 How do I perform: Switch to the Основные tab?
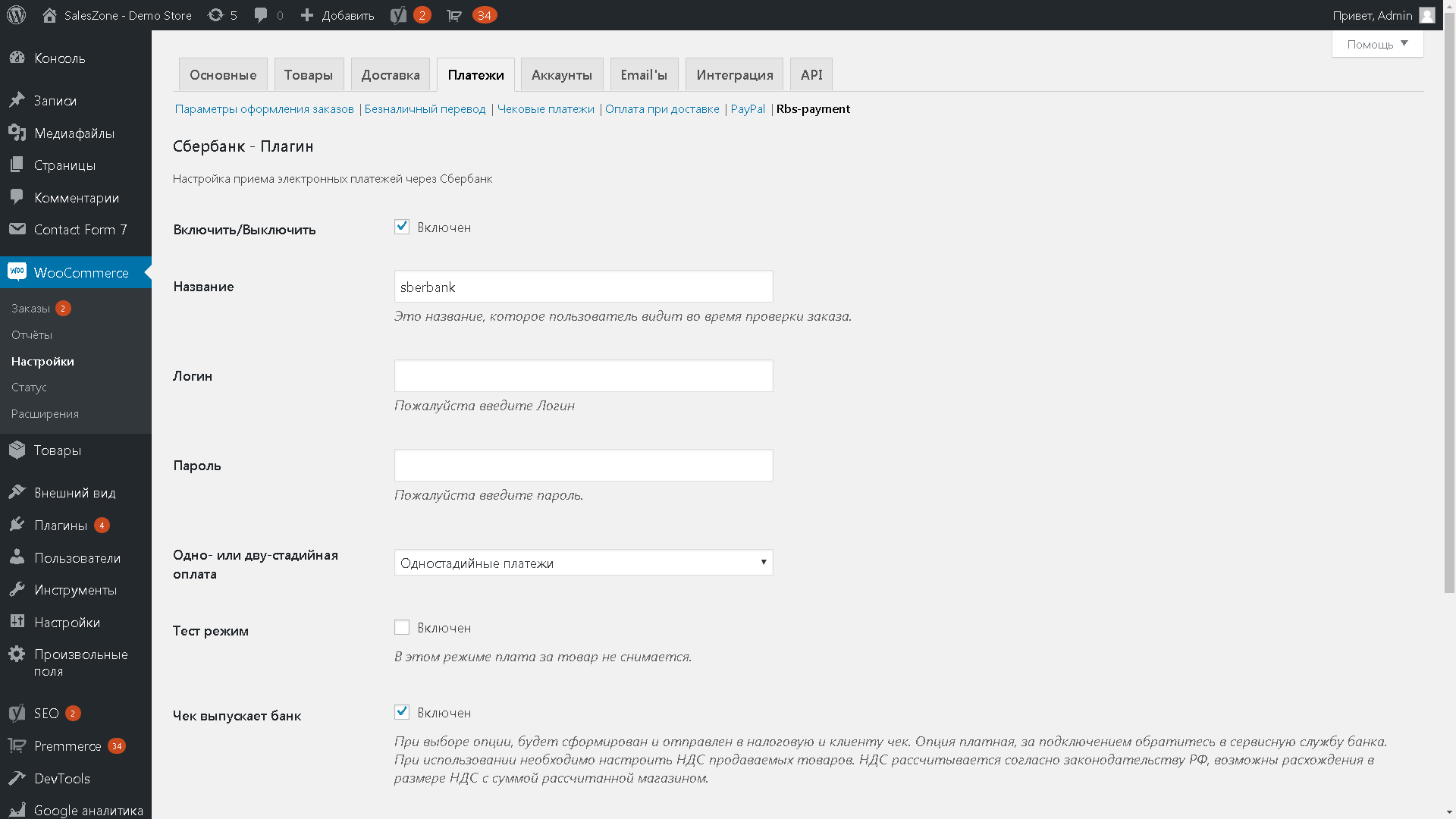pyautogui.click(x=223, y=74)
